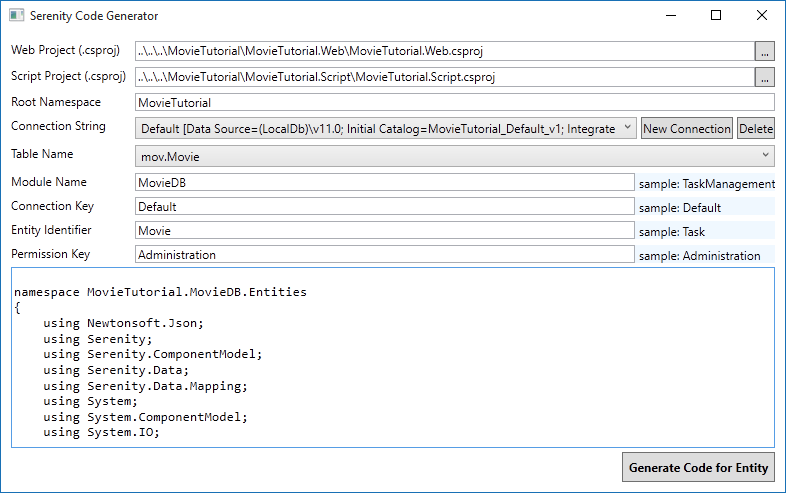Viewport: 786px width, 493px height.
Task: Click the Serenity Code Generator title bar icon
Action: tap(16, 16)
